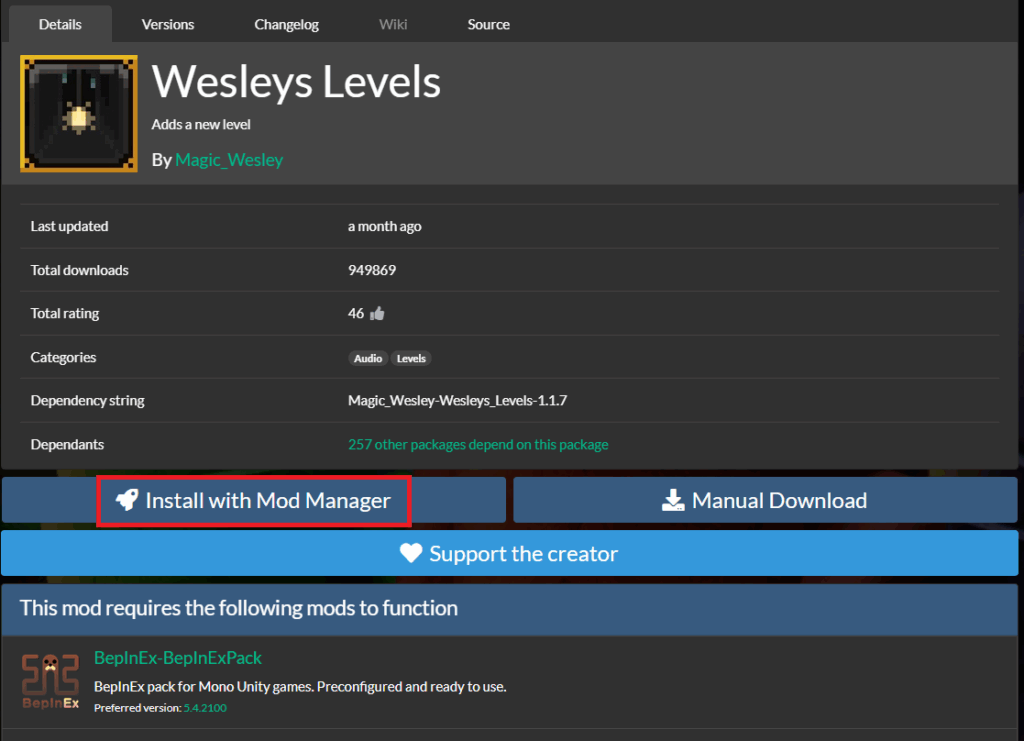Click the total downloads value 949869
The width and height of the screenshot is (1024, 741).
coord(372,270)
